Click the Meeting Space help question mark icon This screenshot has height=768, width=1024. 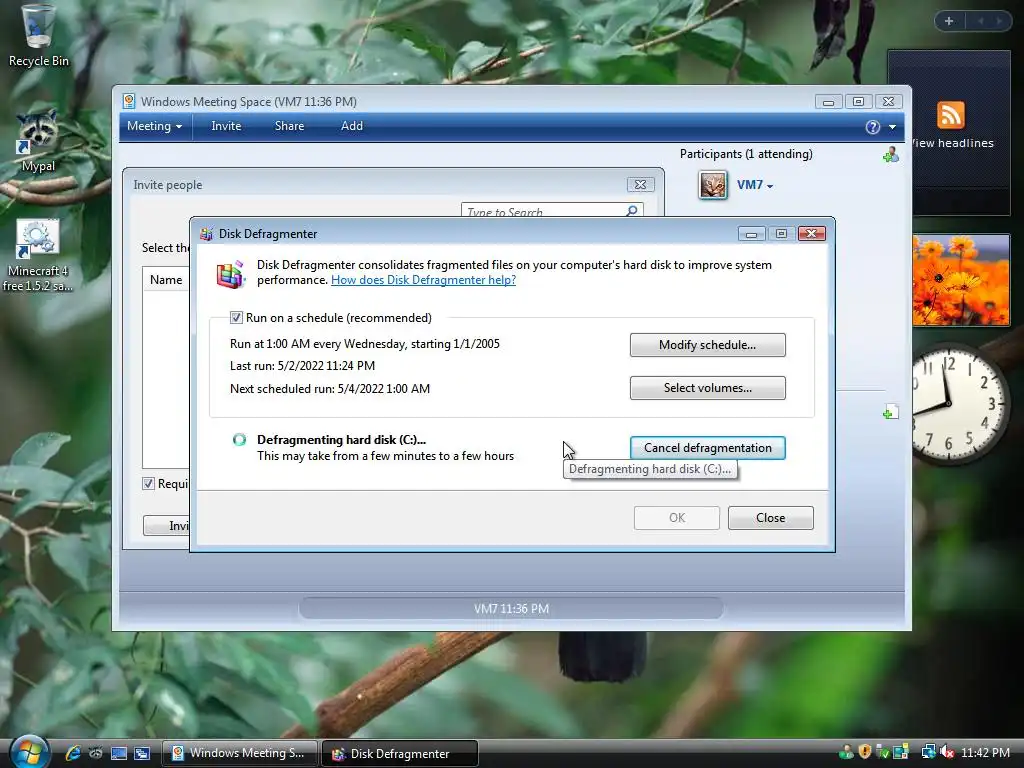coord(872,127)
